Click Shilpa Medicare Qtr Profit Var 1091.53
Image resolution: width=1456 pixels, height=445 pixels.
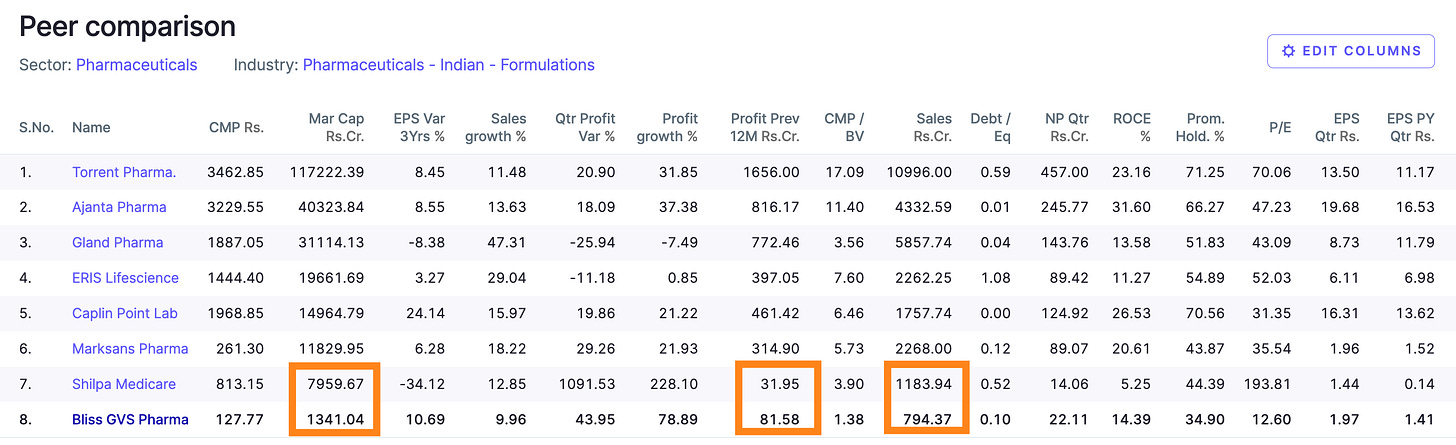[x=589, y=384]
